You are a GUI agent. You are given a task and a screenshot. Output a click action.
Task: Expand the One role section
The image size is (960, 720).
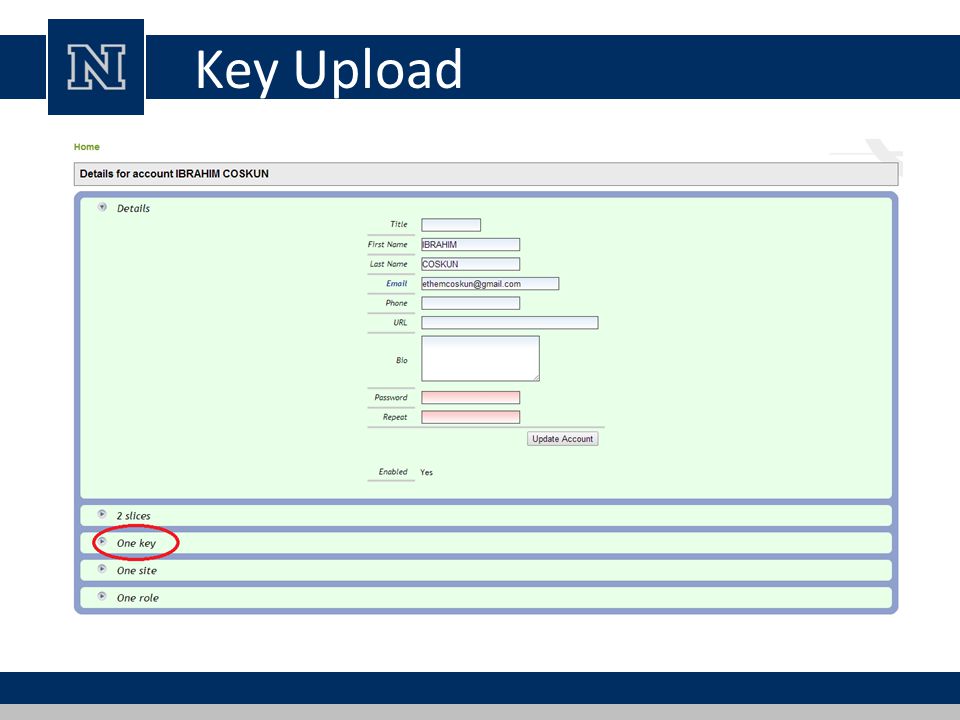102,596
